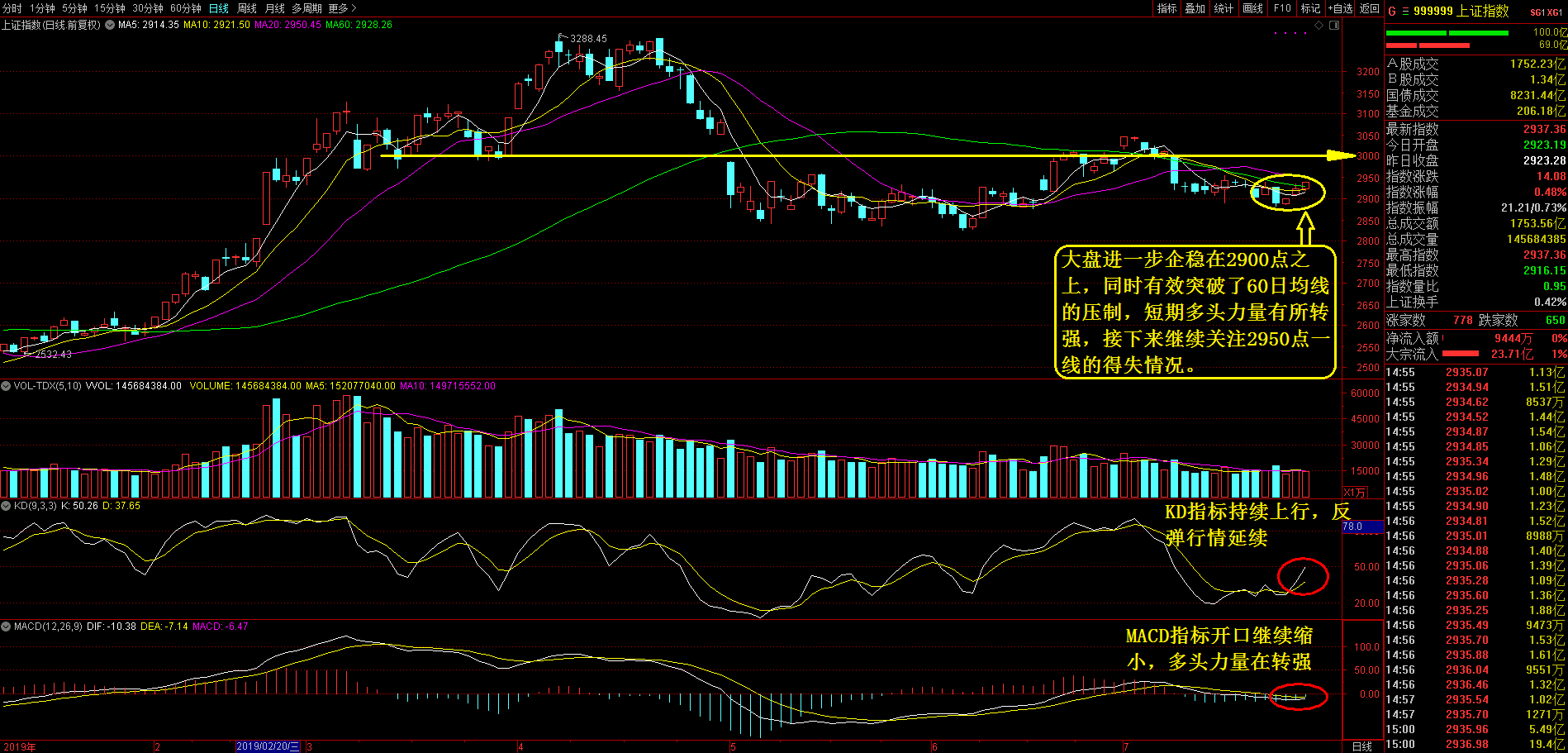Activate the 画线 drawing tool
The height and width of the screenshot is (753, 1568).
coord(1253,8)
